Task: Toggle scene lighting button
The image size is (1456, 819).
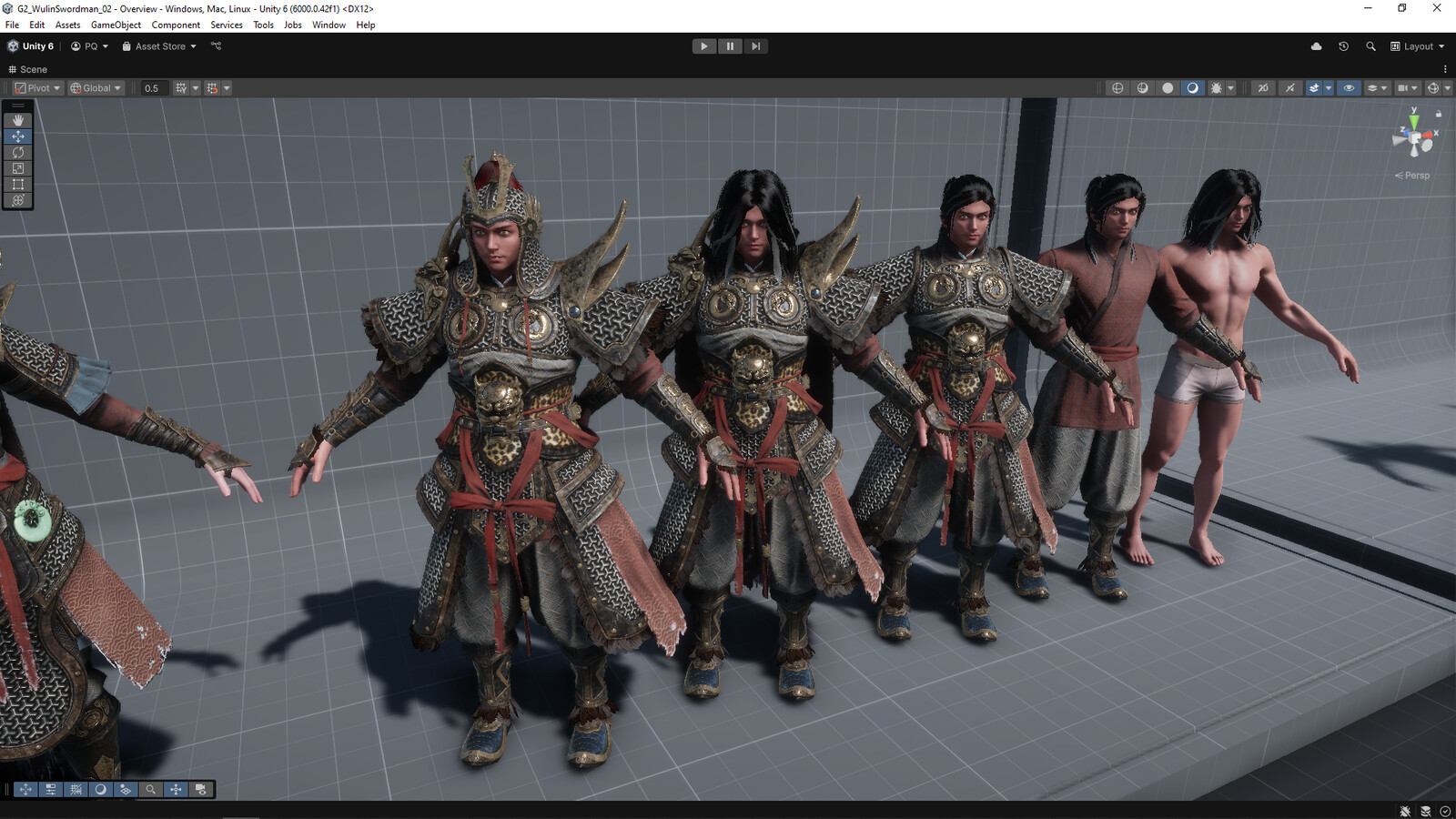Action: pyautogui.click(x=1290, y=88)
